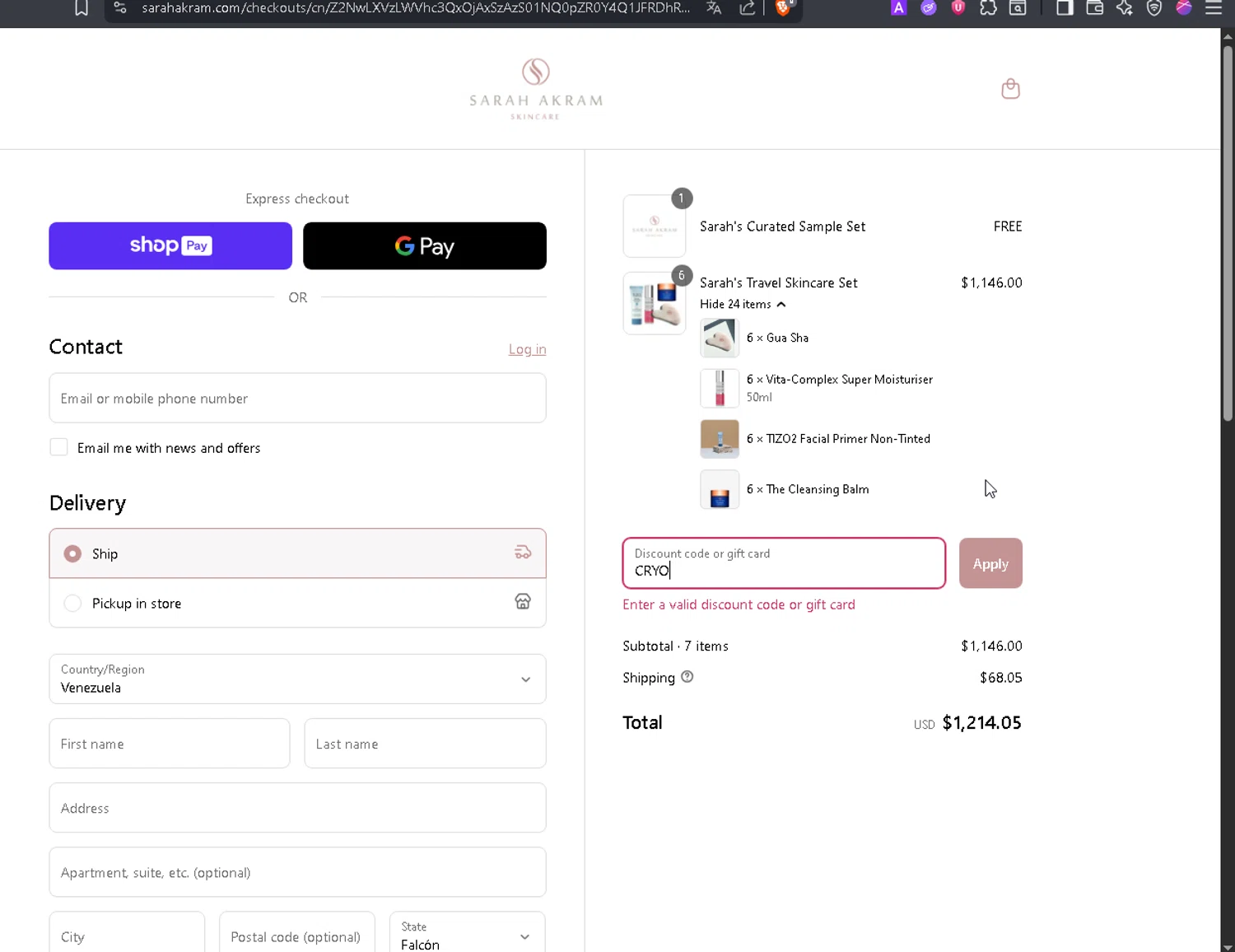The width and height of the screenshot is (1235, 952).
Task: Click the 'Subtotal · 7 items' label
Action: [675, 646]
